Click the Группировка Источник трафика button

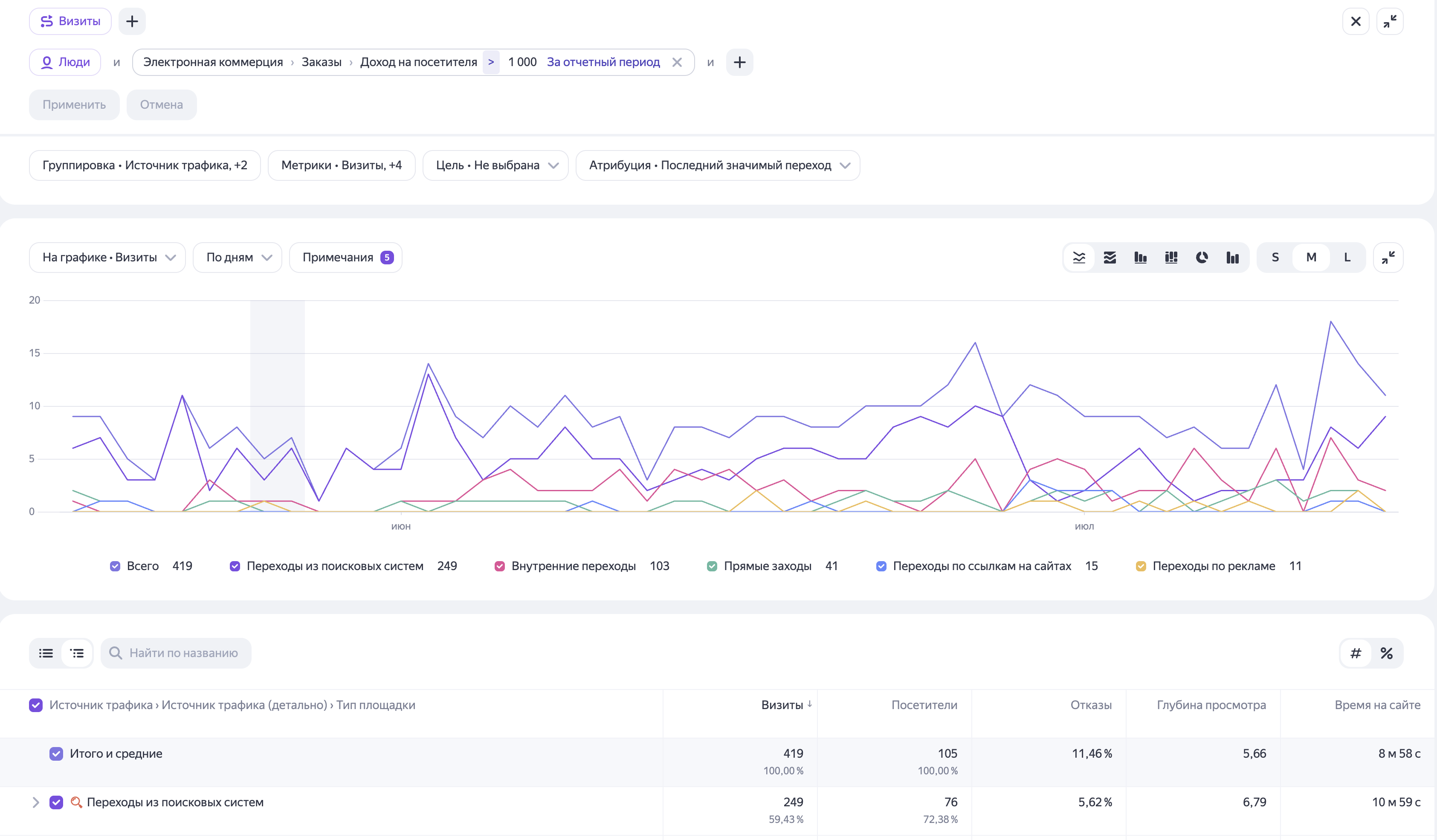[x=145, y=165]
